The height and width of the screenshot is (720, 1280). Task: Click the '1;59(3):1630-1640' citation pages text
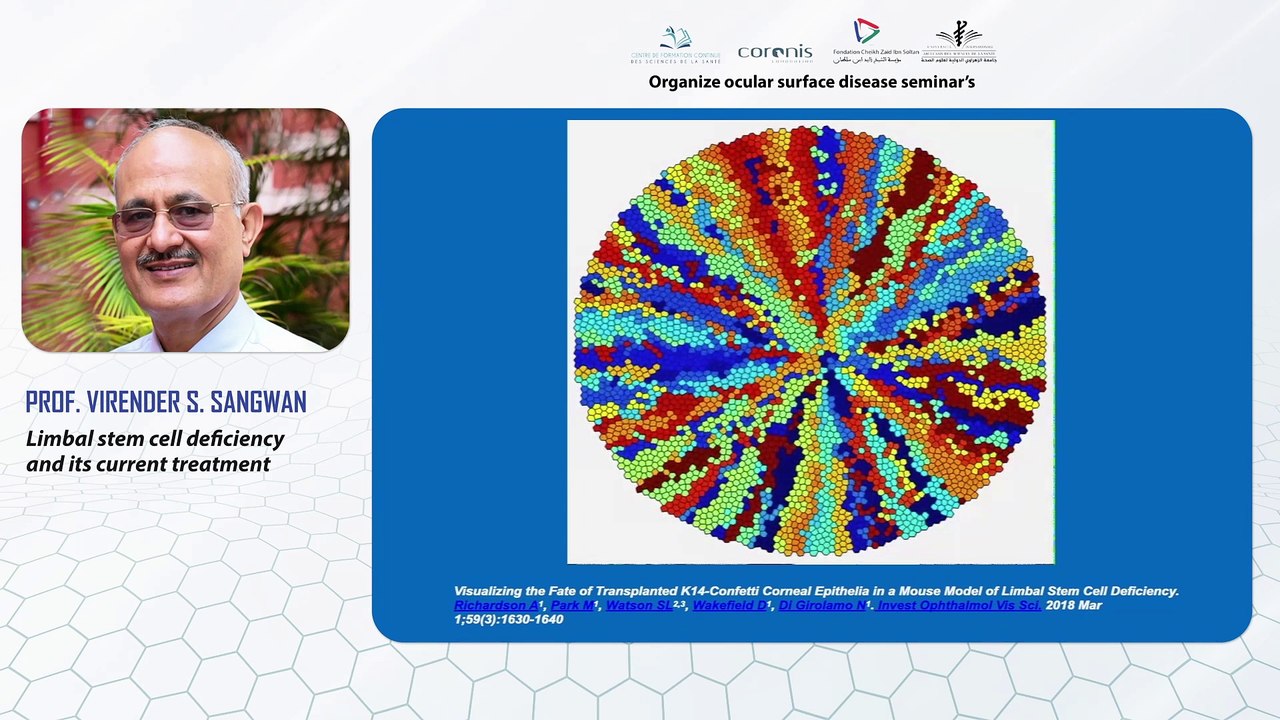[x=509, y=619]
